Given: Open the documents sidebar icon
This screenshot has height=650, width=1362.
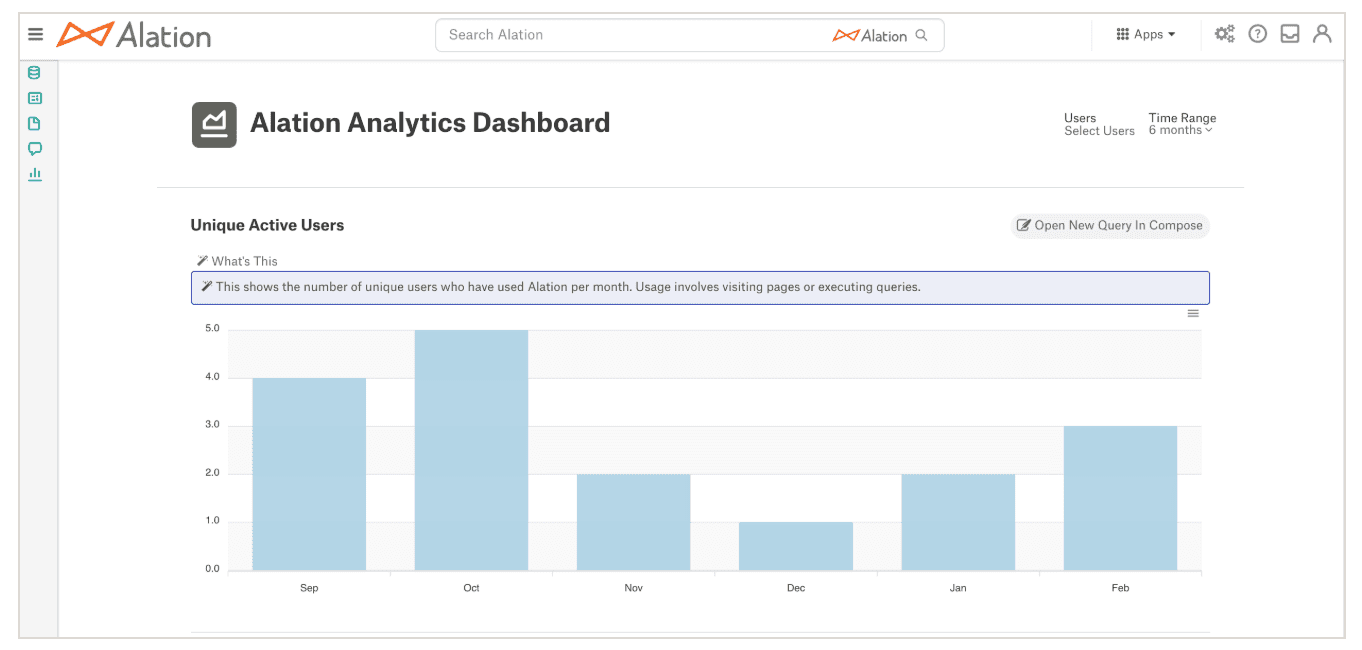Looking at the screenshot, I should (x=34, y=123).
